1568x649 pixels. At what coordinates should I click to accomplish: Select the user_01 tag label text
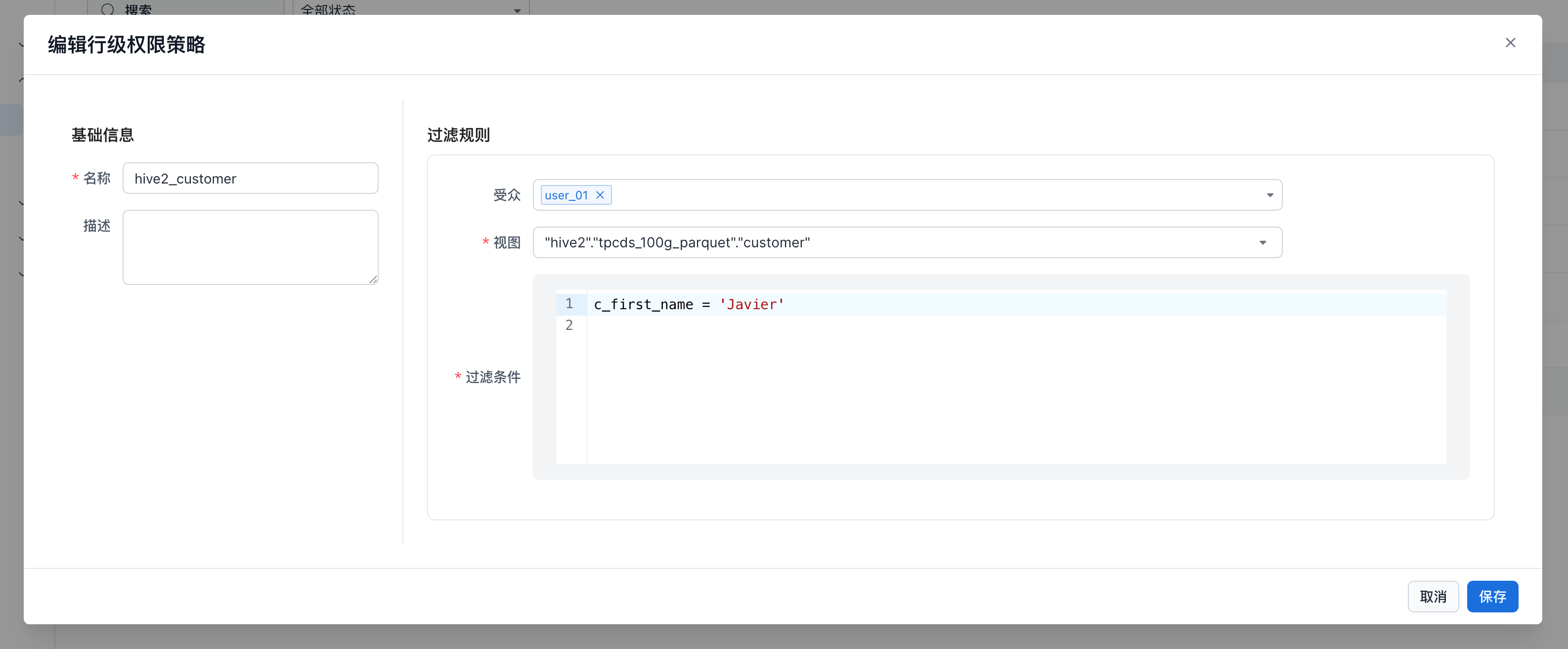[566, 195]
